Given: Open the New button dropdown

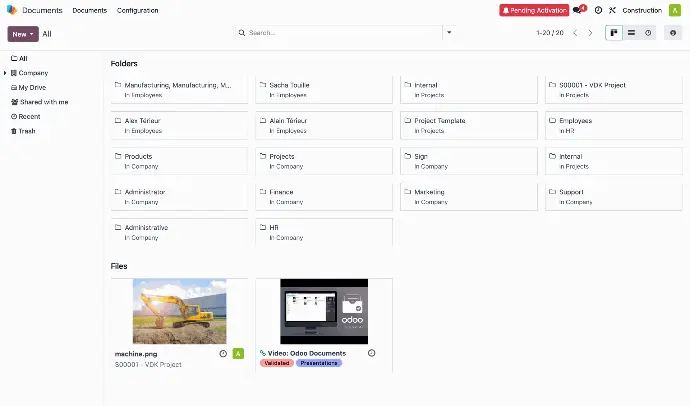Looking at the screenshot, I should click(x=23, y=33).
